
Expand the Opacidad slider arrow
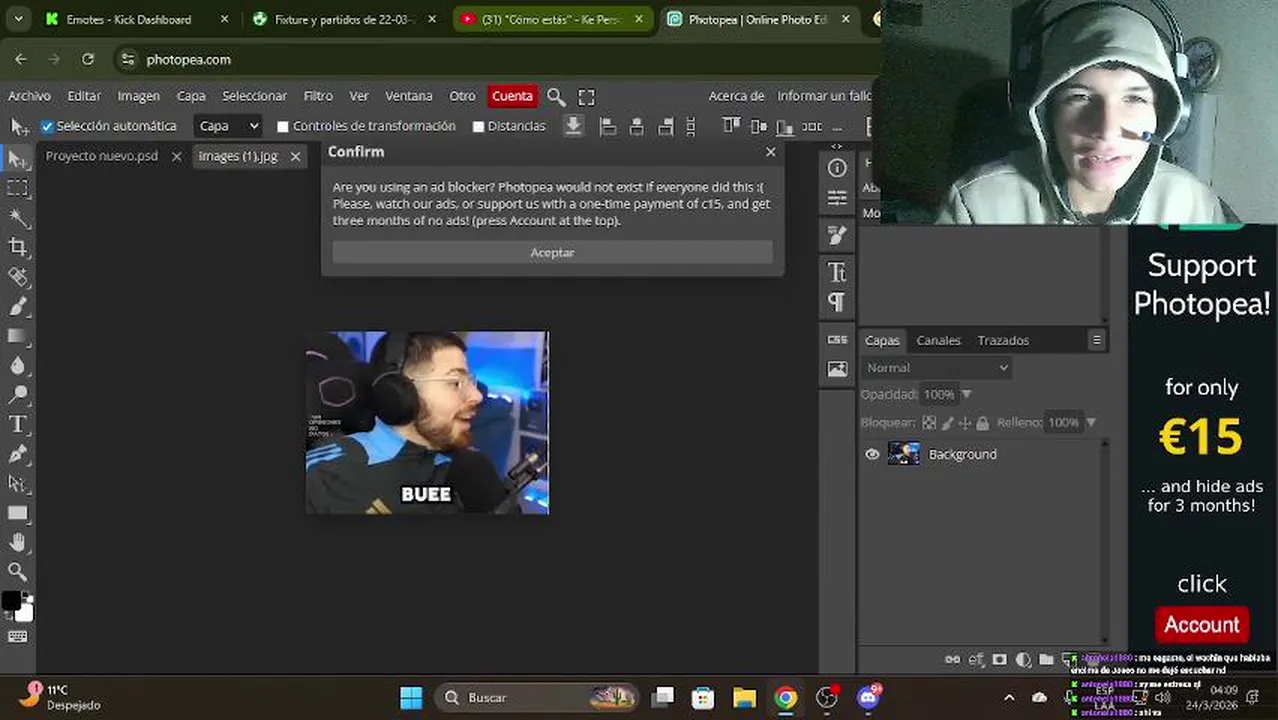[x=966, y=395]
